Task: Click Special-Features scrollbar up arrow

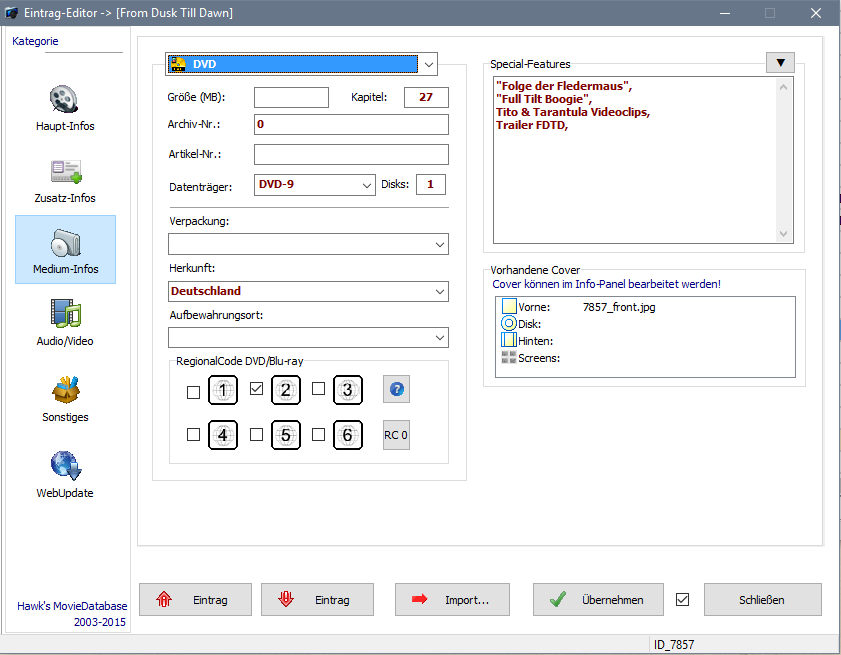Action: click(784, 87)
